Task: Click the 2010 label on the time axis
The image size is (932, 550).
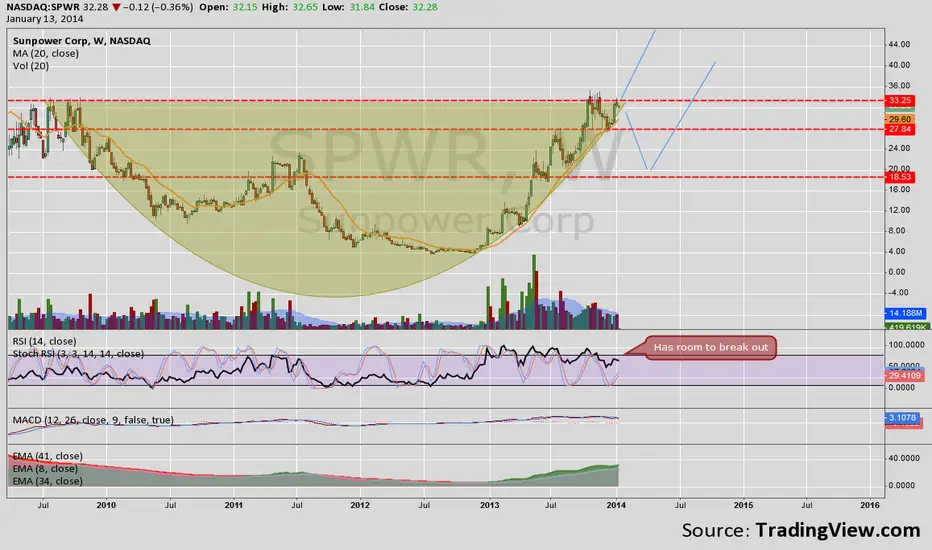Action: (x=106, y=505)
